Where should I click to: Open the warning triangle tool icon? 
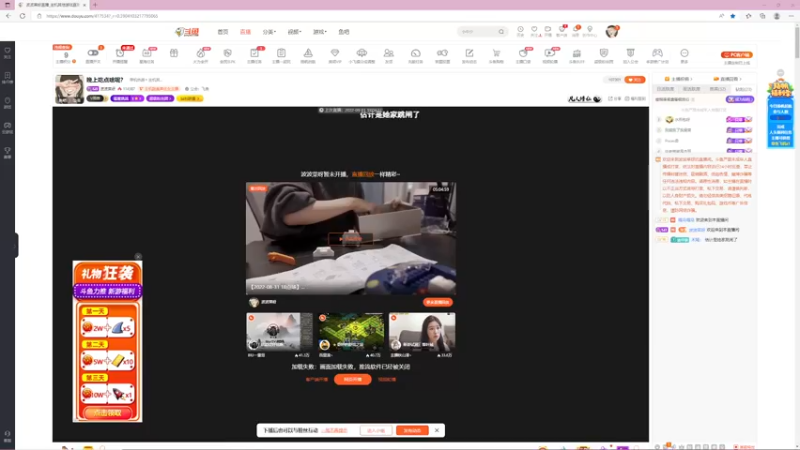(x=308, y=55)
